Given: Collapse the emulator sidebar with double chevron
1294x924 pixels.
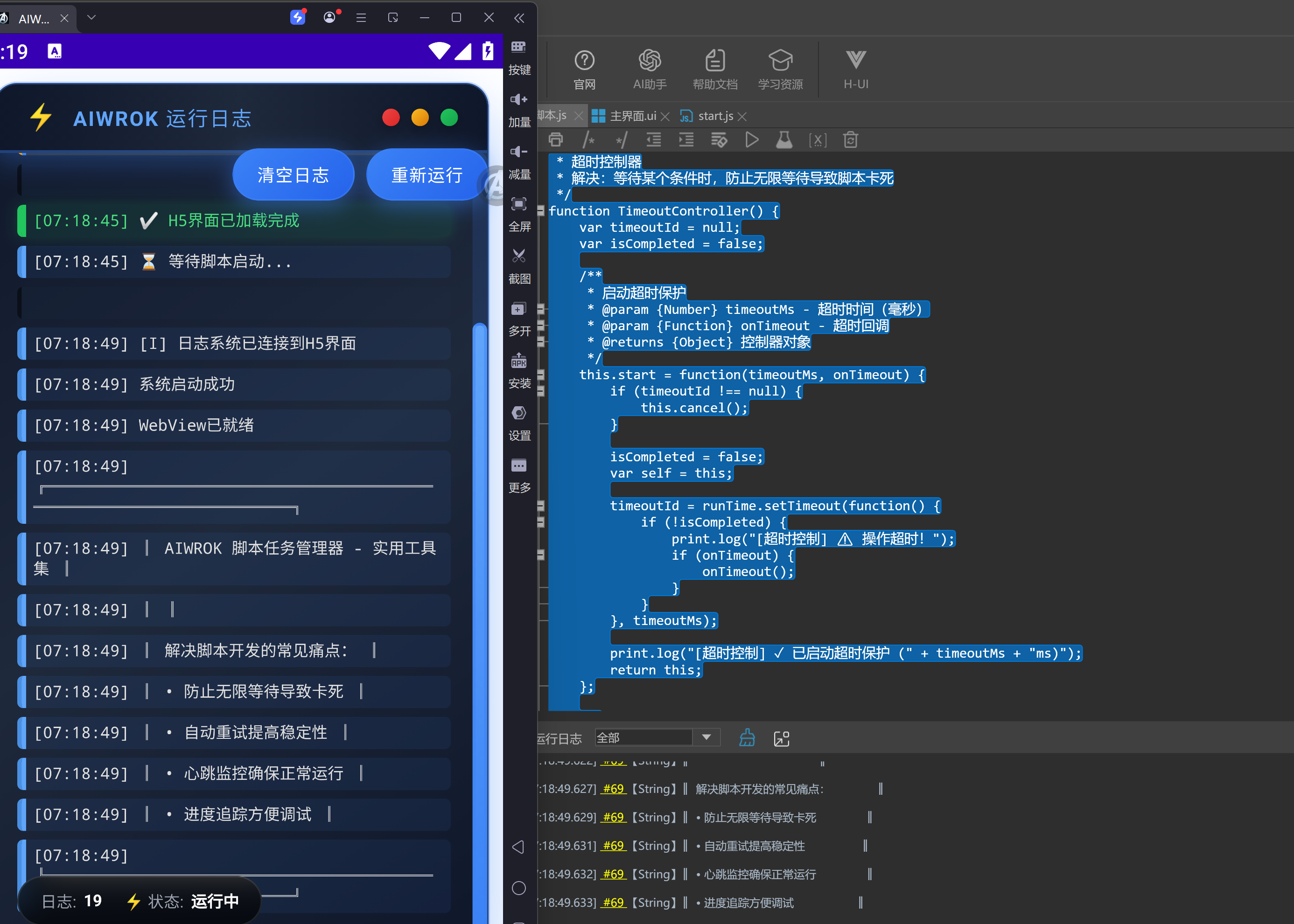Looking at the screenshot, I should pos(518,18).
